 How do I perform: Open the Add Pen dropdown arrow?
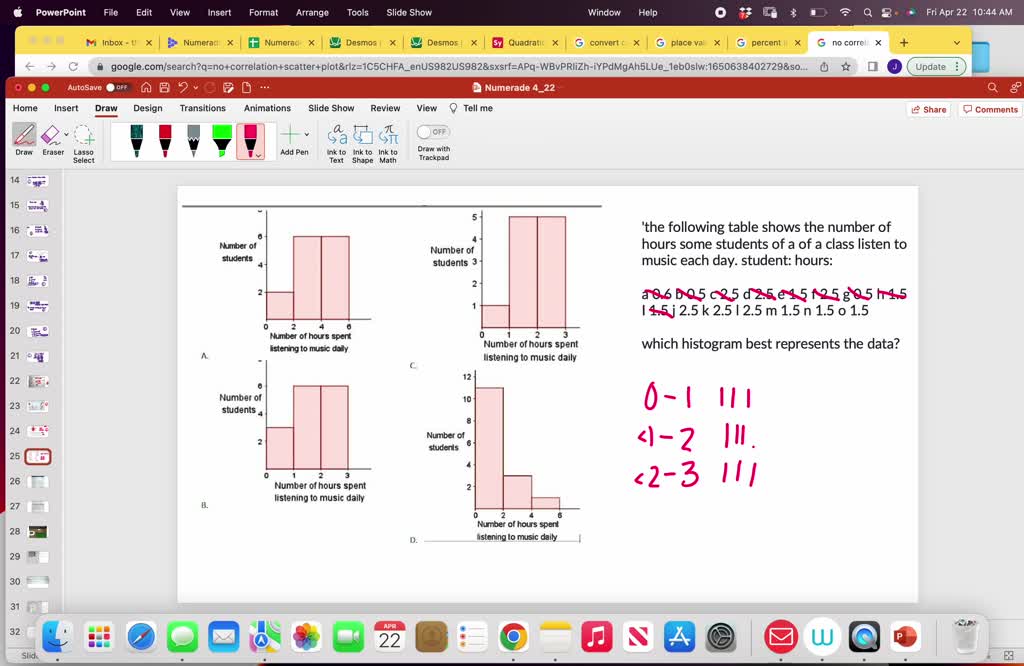pos(307,135)
